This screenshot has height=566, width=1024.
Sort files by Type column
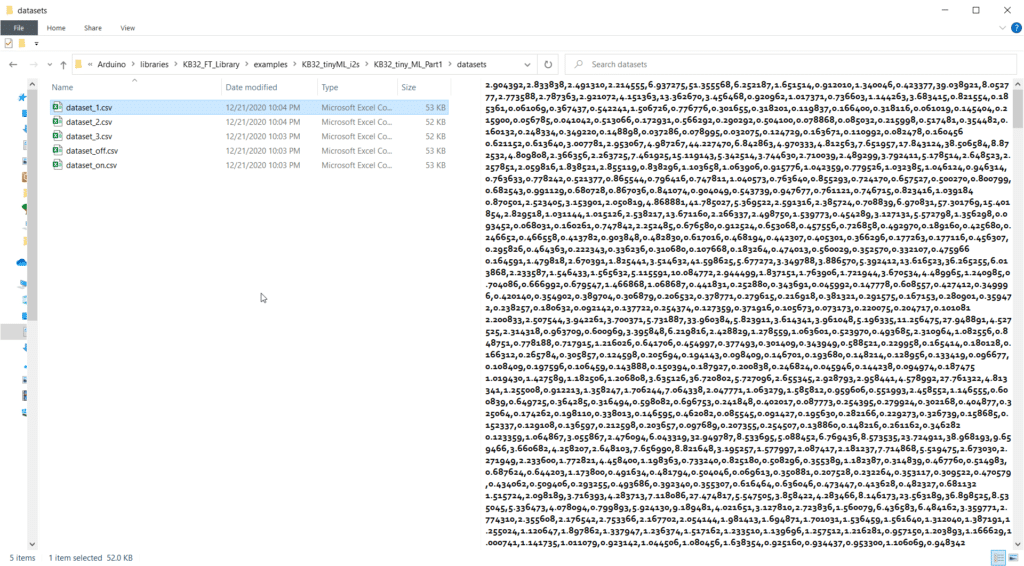[357, 87]
